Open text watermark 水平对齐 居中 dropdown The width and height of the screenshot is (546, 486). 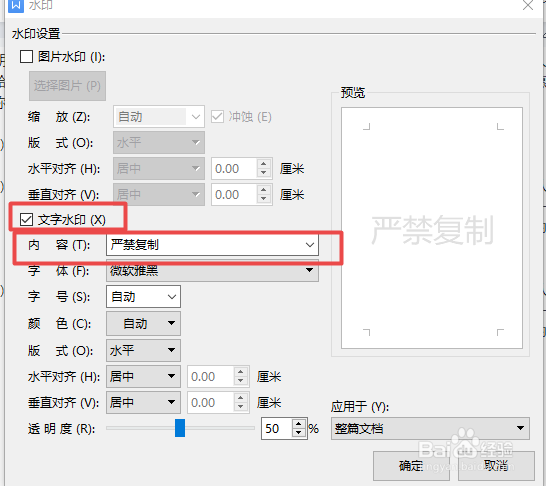coord(143,376)
